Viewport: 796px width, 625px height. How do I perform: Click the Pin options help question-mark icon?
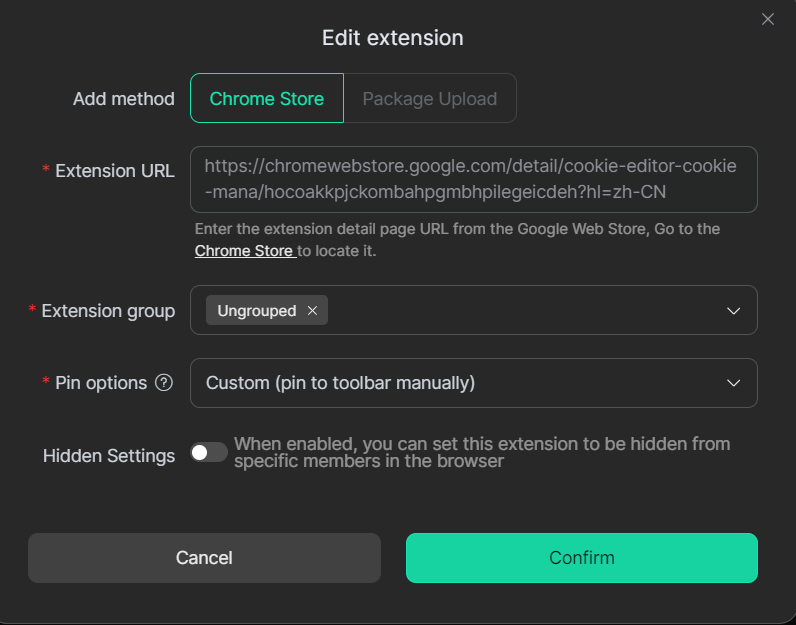tap(164, 383)
